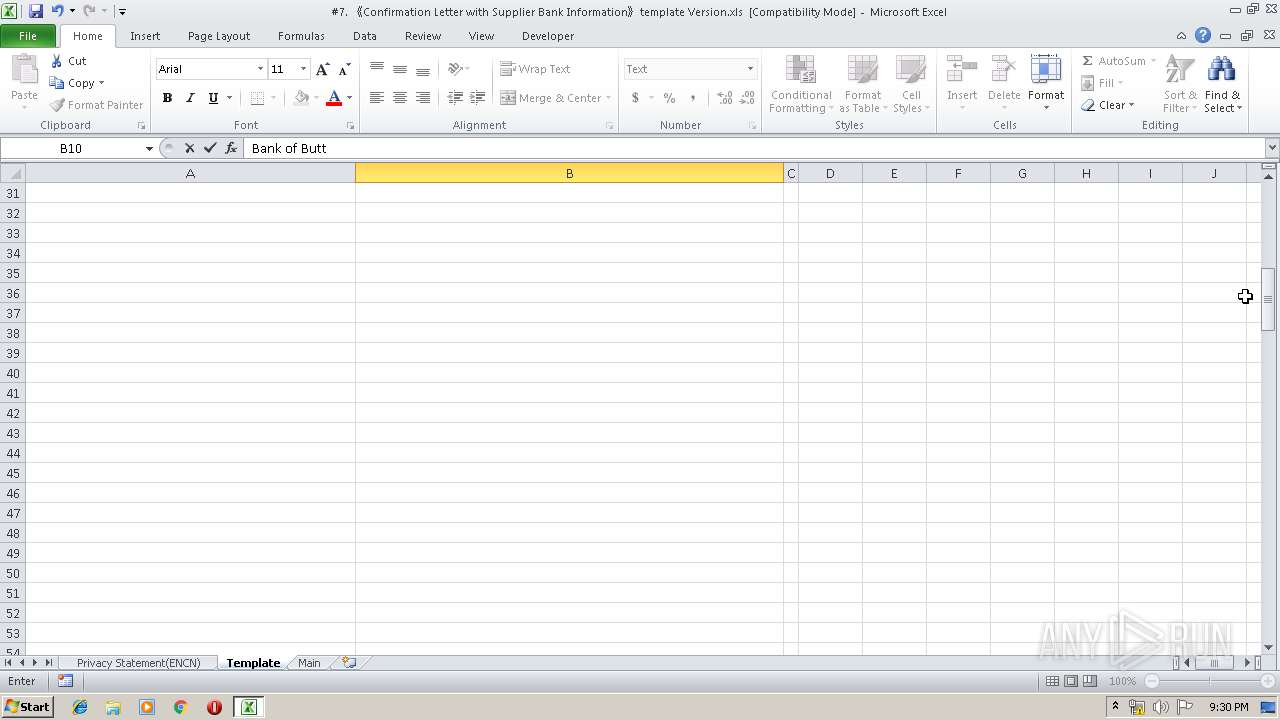
Task: Click the Undo icon in Quick Access toolbar
Action: tap(57, 11)
